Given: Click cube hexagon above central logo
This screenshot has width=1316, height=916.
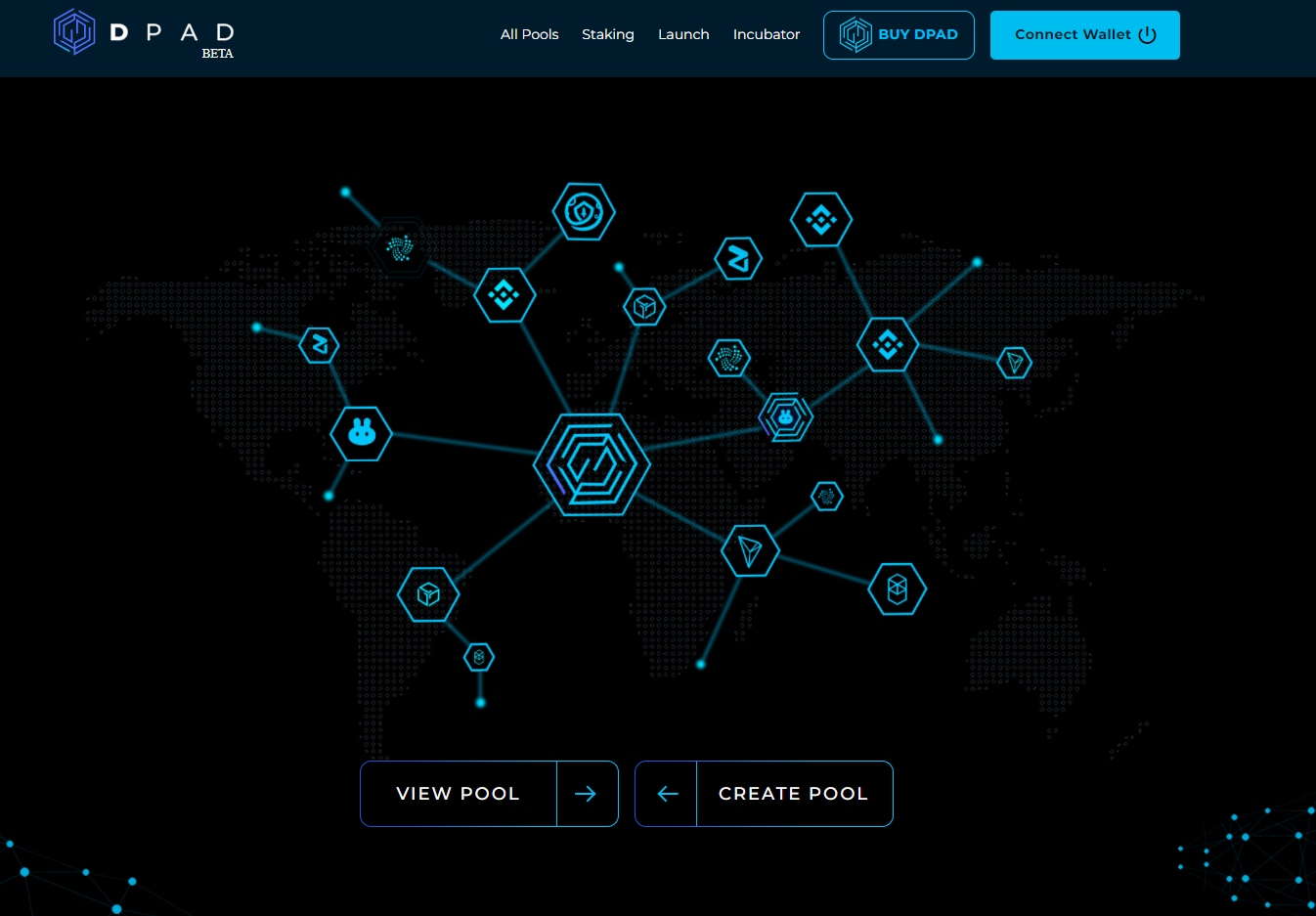Looking at the screenshot, I should [x=644, y=307].
